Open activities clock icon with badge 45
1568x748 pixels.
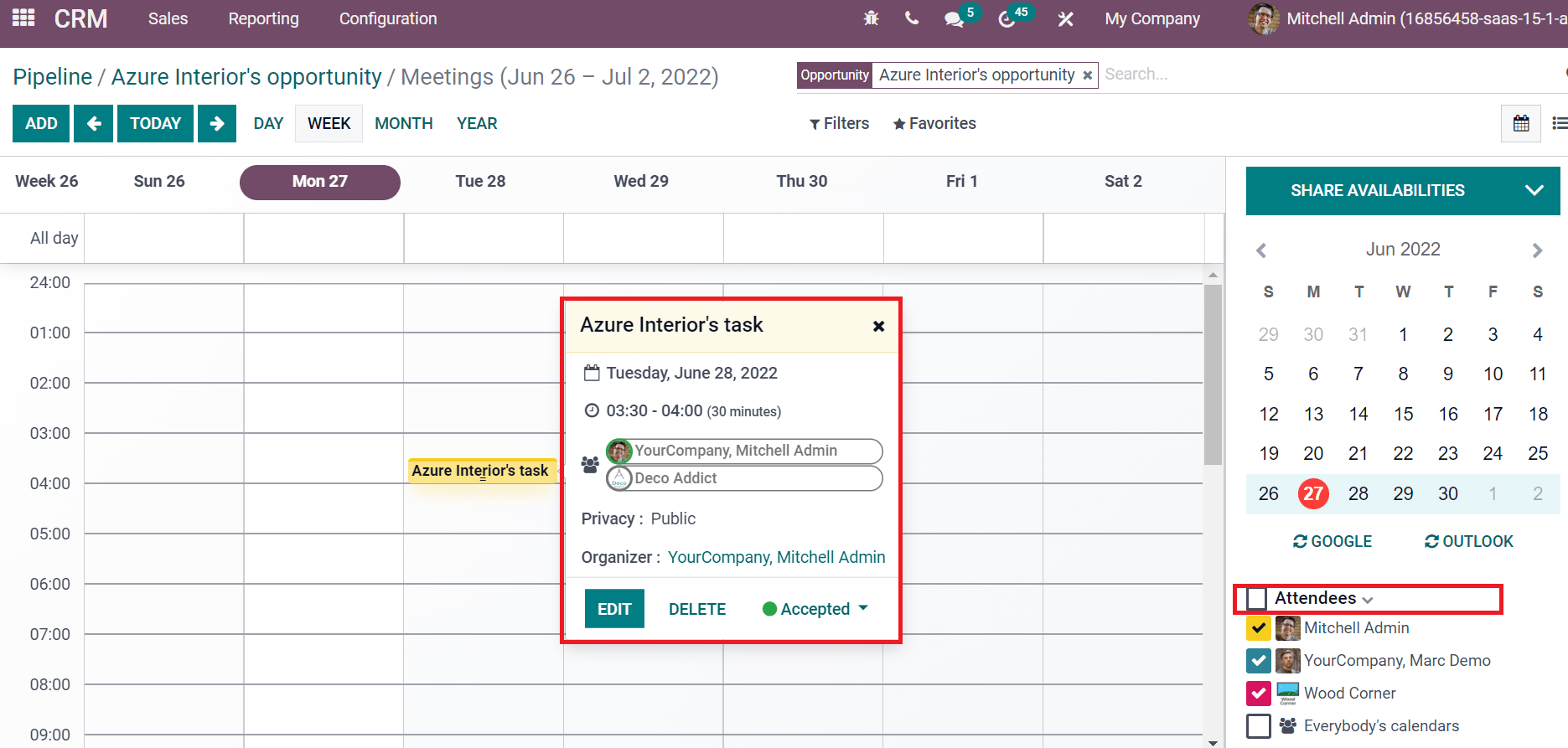pyautogui.click(x=1007, y=18)
